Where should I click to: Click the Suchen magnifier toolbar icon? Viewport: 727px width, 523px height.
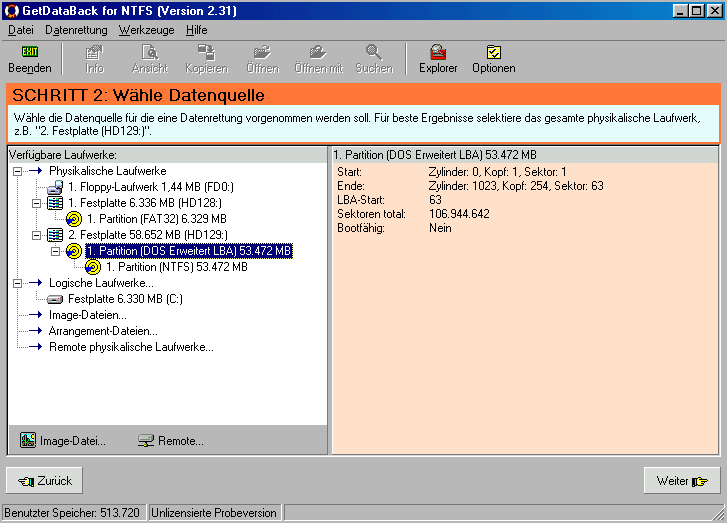coord(374,52)
